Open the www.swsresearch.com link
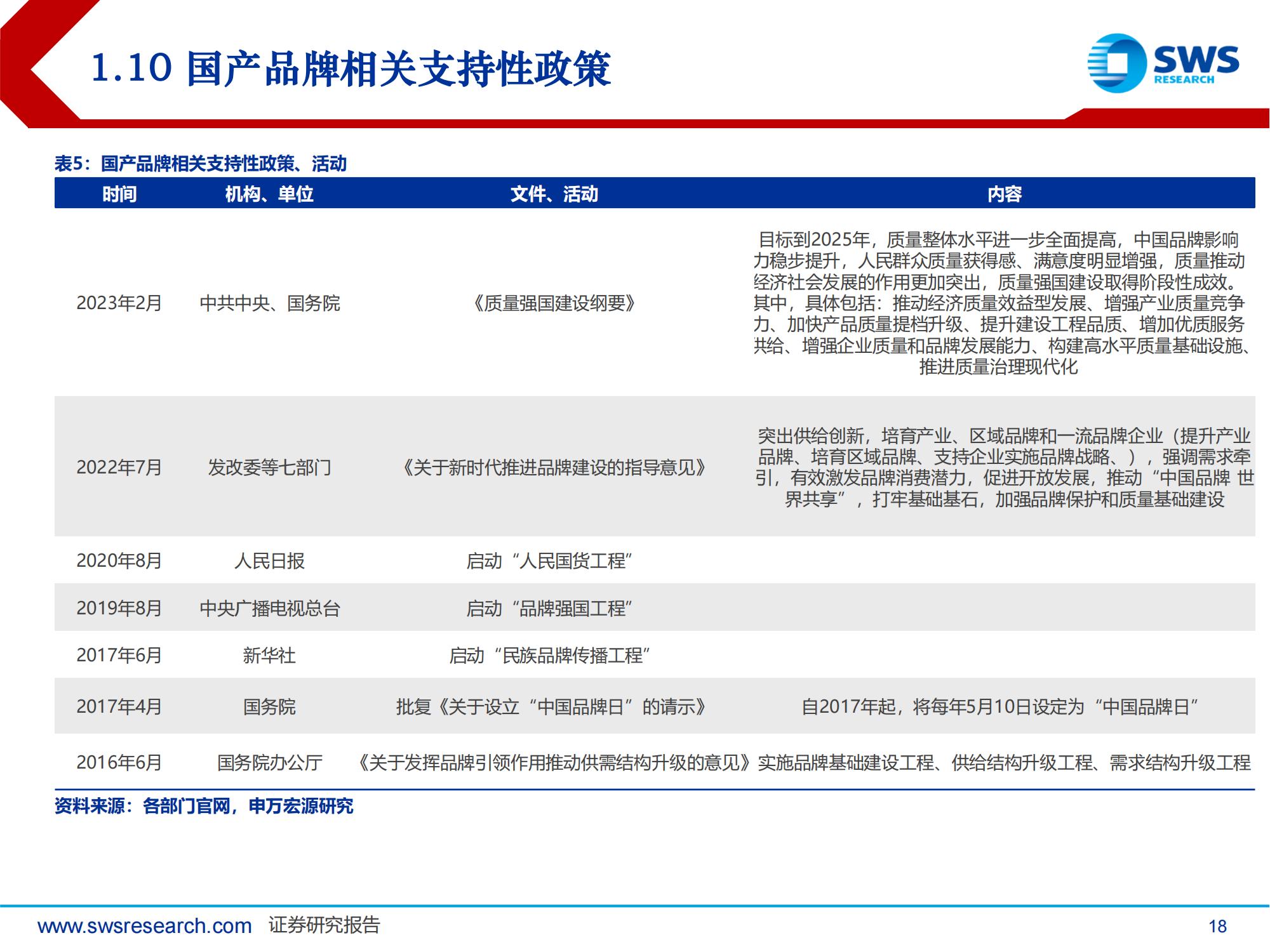 point(145,926)
